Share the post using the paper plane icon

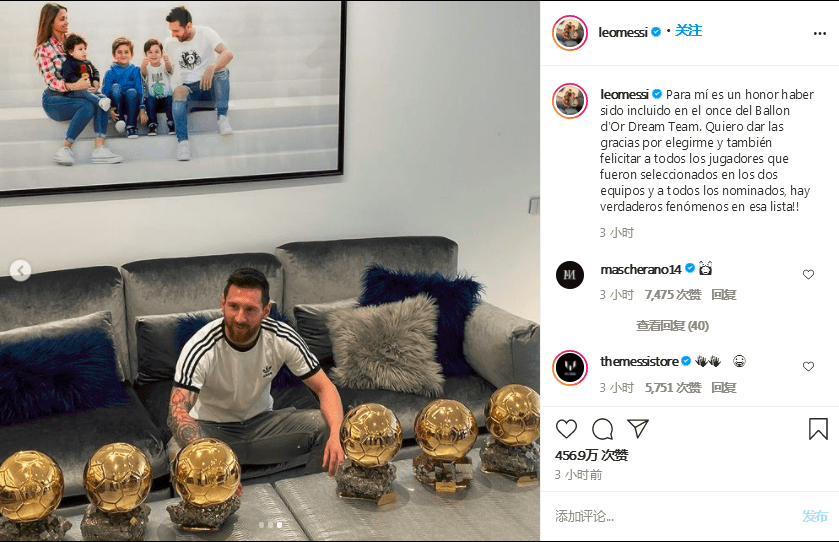638,428
